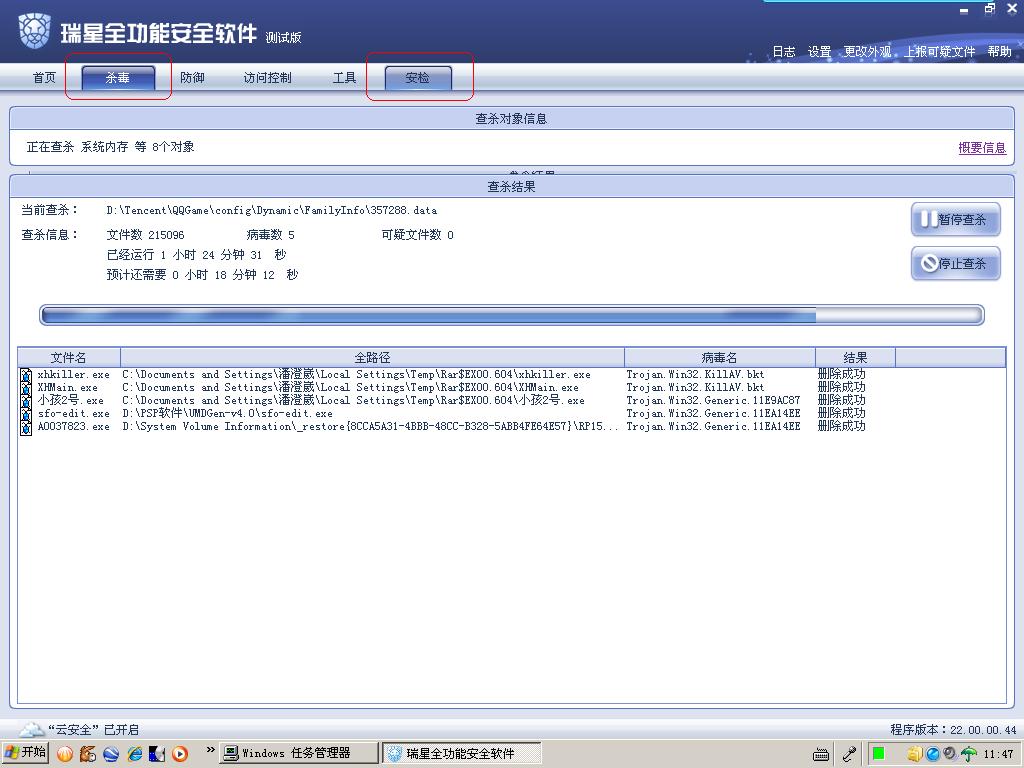Select the XHMain.exe file name
Screen dimensions: 1024x768
click(67, 388)
